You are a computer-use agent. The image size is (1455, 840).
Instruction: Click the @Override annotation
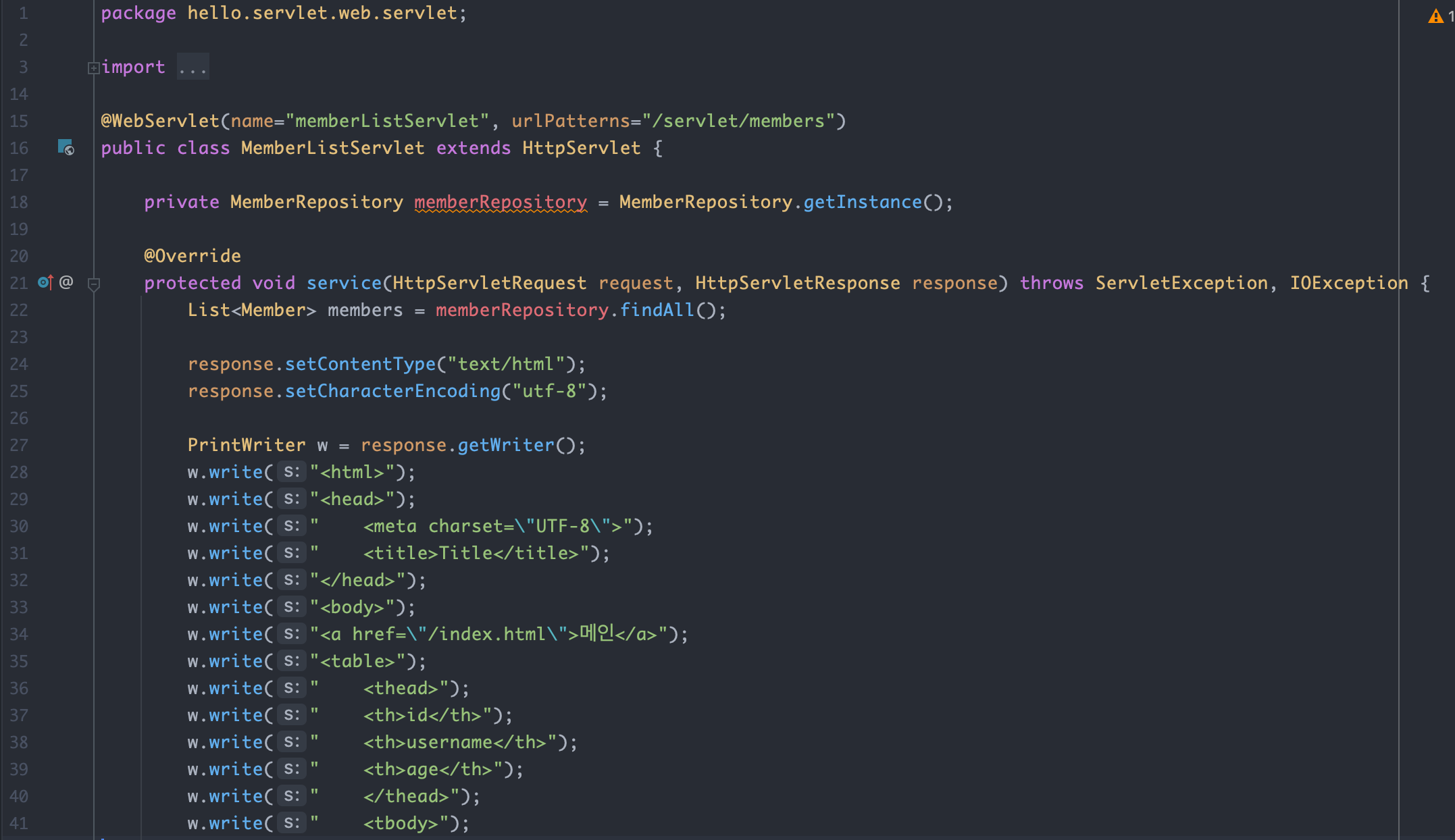193,256
